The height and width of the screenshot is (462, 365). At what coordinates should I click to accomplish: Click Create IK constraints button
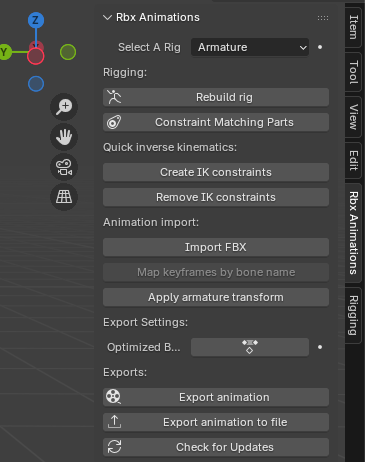pyautogui.click(x=216, y=172)
